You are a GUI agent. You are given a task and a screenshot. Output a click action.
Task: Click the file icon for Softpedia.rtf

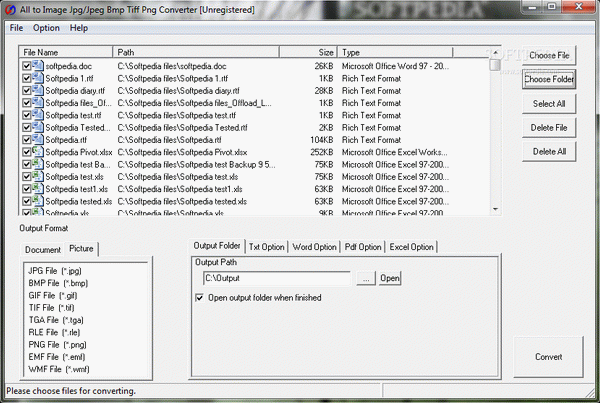[x=38, y=139]
